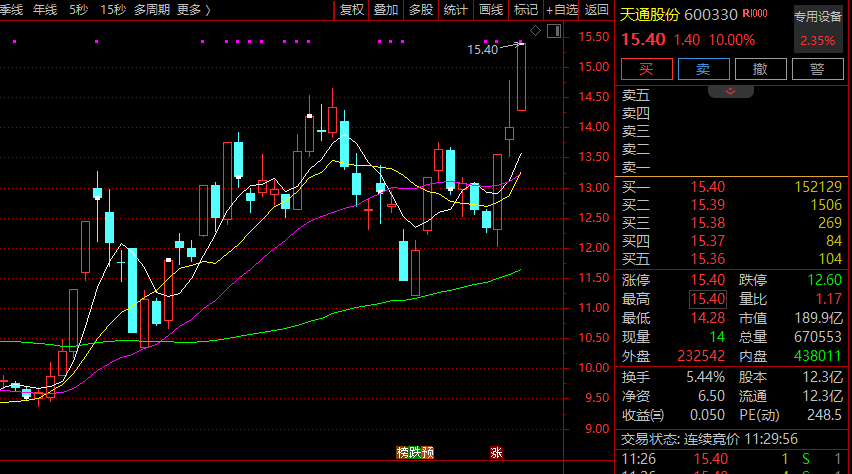This screenshot has height=474, width=852.
Task: Click the red 涨 marker on the timeline
Action: [x=495, y=453]
